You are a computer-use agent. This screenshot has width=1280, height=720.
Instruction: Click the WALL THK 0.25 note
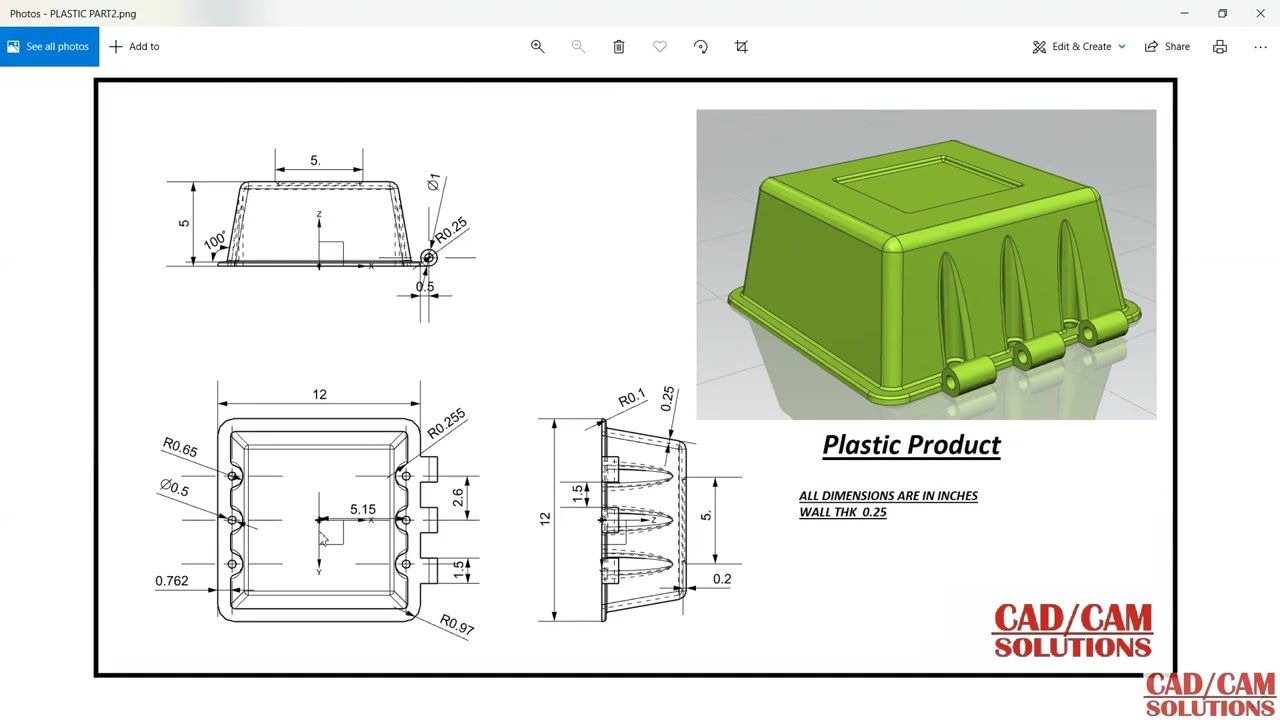[842, 512]
